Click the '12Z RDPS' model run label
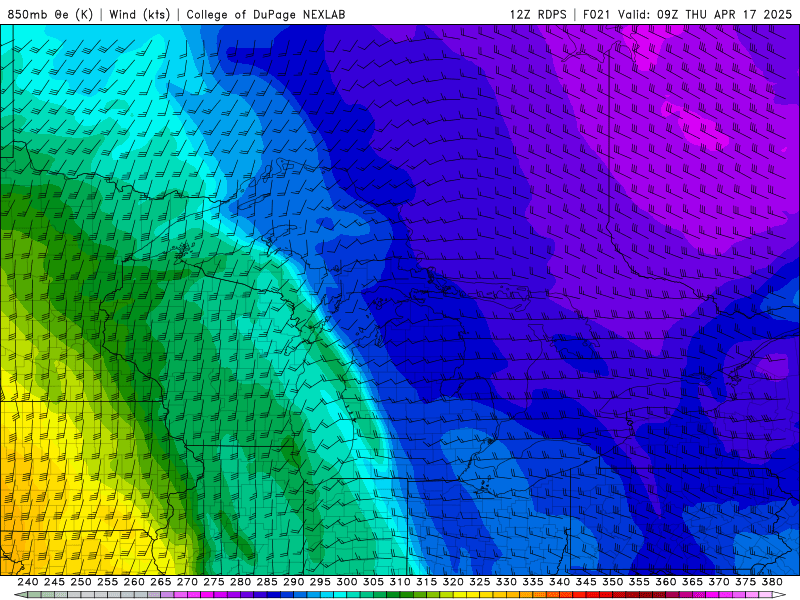The height and width of the screenshot is (600, 800). [x=538, y=14]
